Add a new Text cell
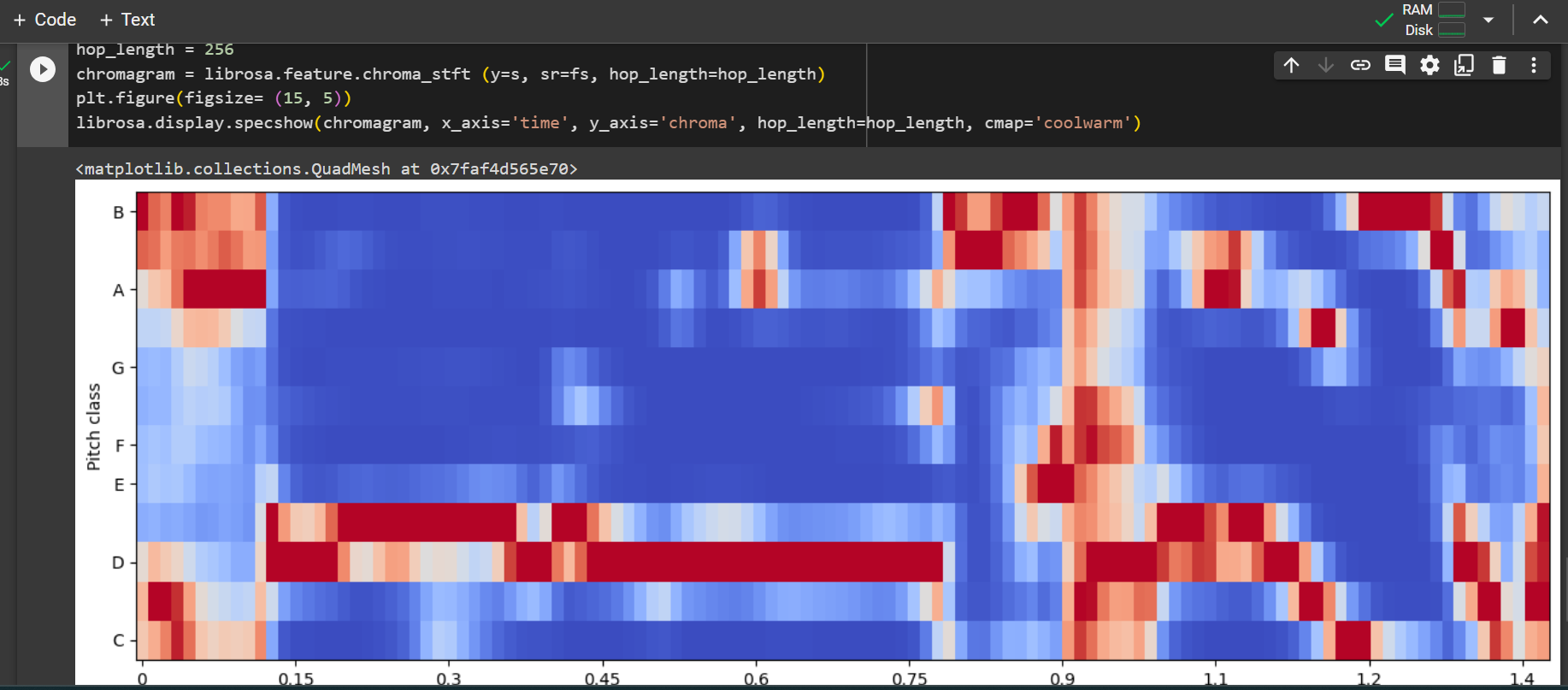The height and width of the screenshot is (690, 1568). coord(127,20)
